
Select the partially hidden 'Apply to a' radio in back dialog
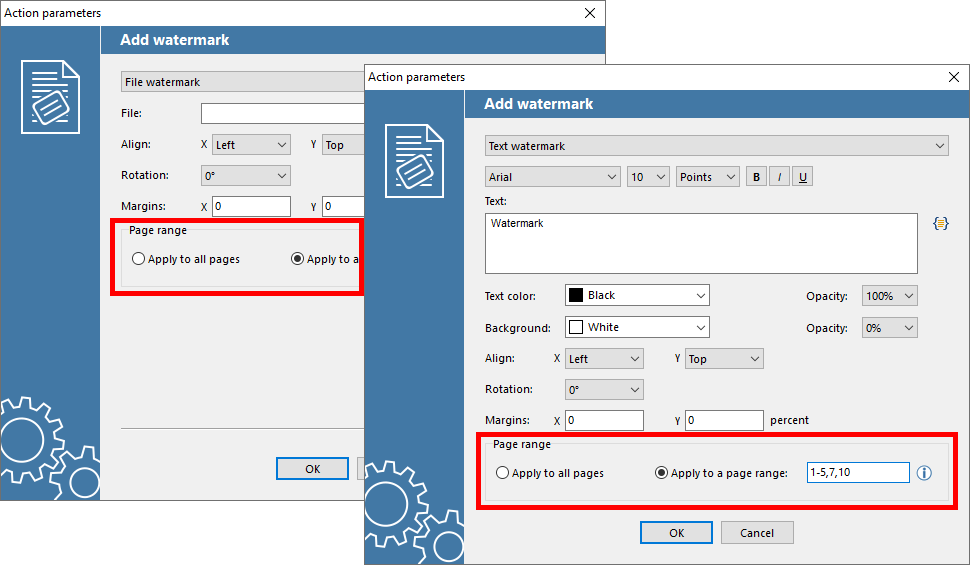325,259
